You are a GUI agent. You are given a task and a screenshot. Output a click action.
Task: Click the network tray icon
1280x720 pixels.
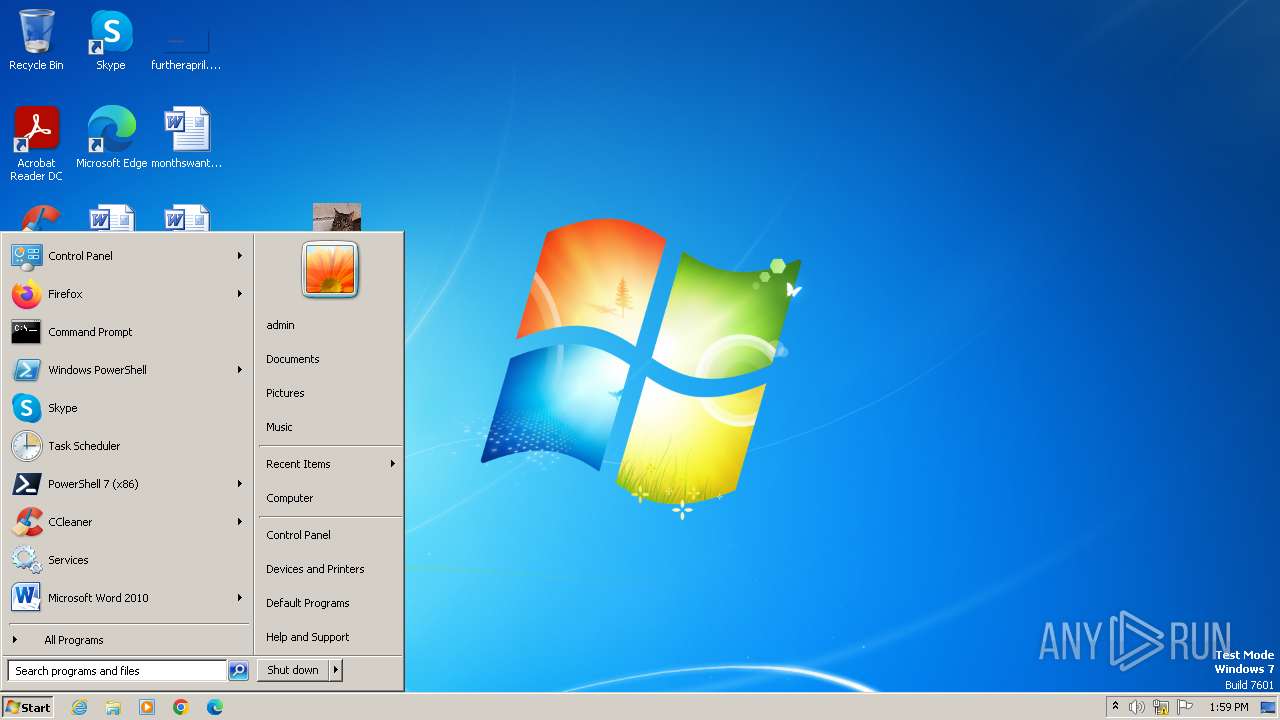tap(1161, 707)
